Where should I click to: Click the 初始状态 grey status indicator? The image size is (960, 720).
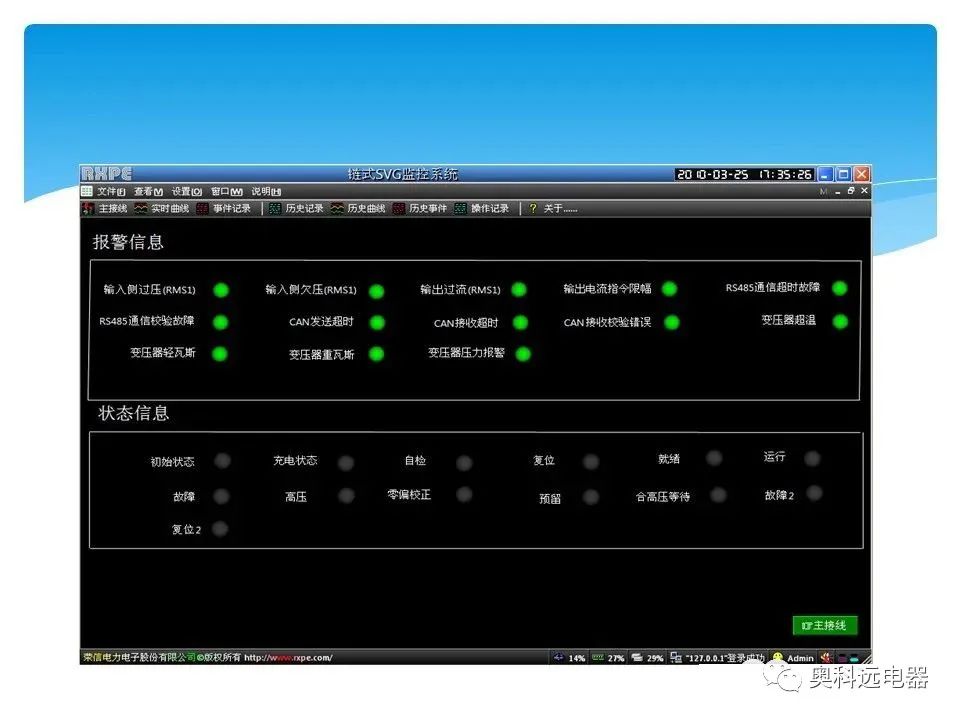223,460
